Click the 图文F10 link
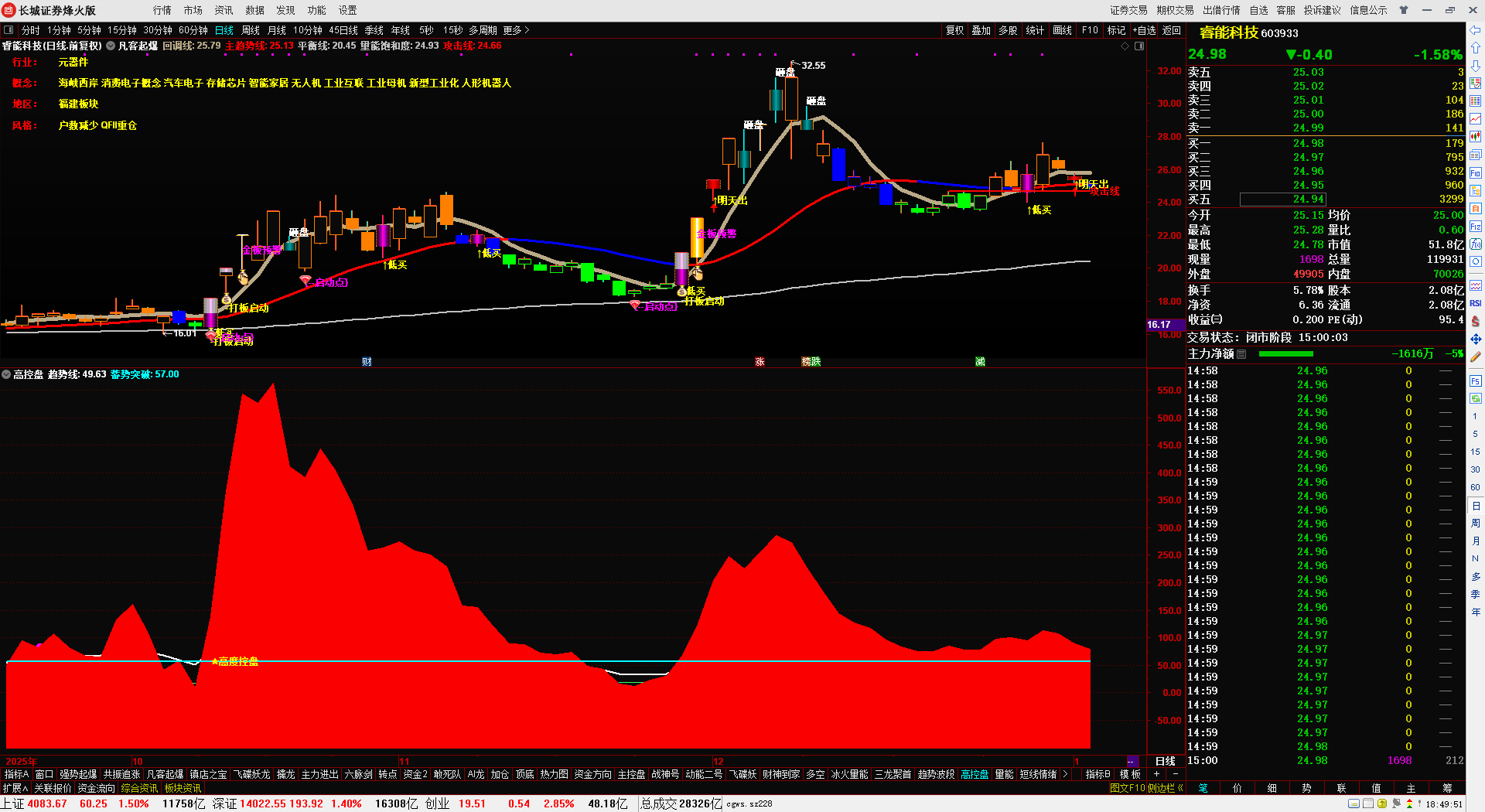Viewport: 1485px width, 812px height. [x=1127, y=788]
